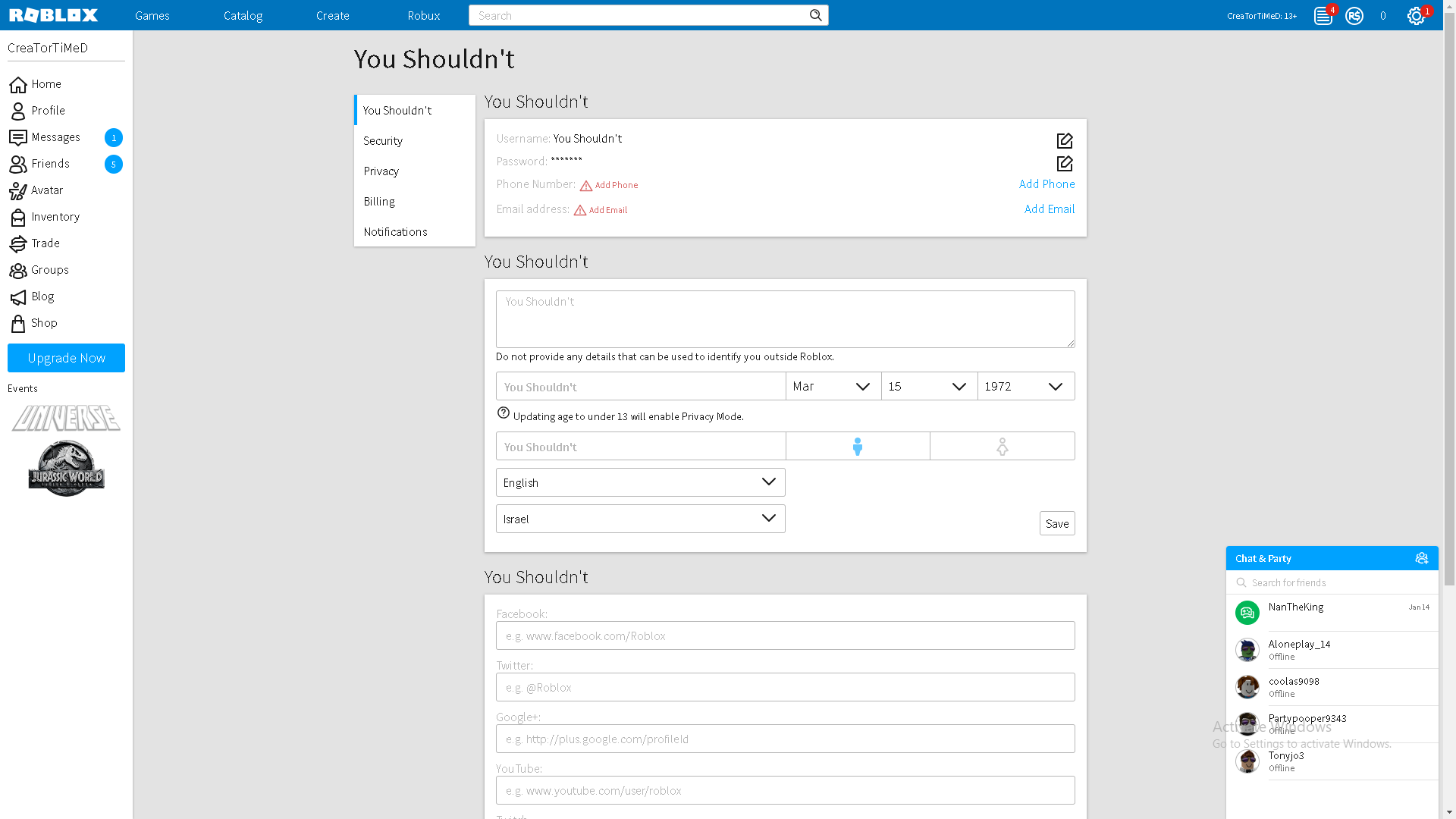Open the Universe event banner
The height and width of the screenshot is (819, 1456).
(x=66, y=418)
